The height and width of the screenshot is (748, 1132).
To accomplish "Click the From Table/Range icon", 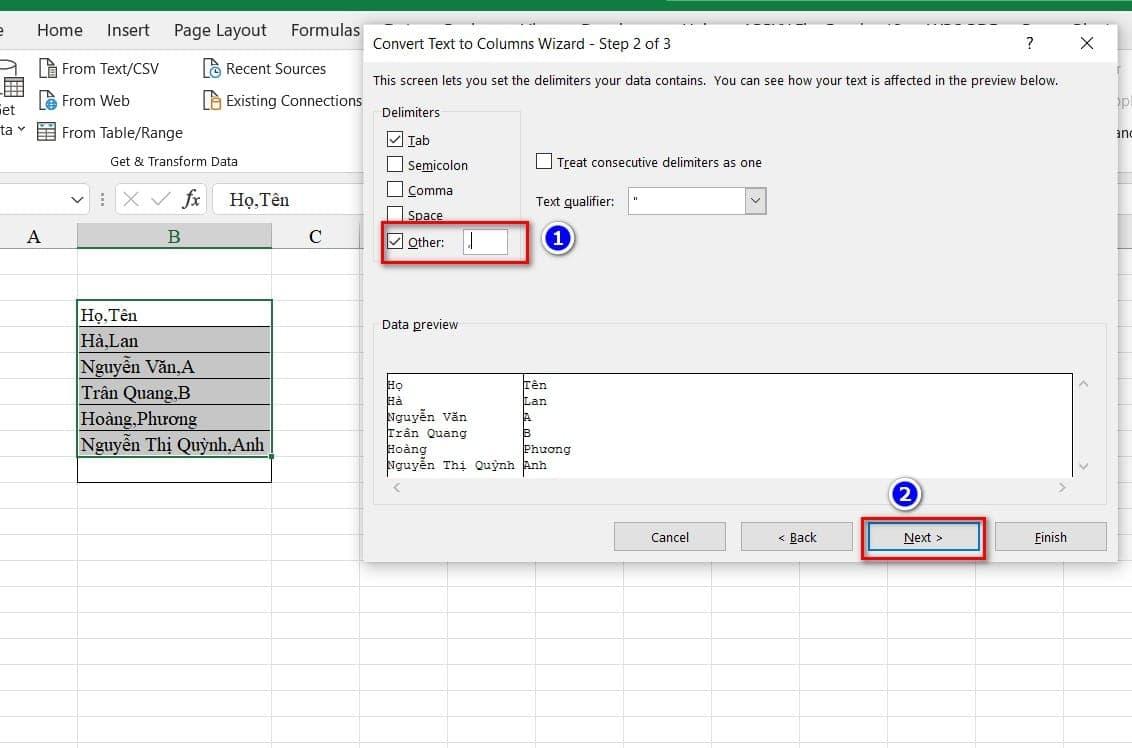I will coord(47,132).
